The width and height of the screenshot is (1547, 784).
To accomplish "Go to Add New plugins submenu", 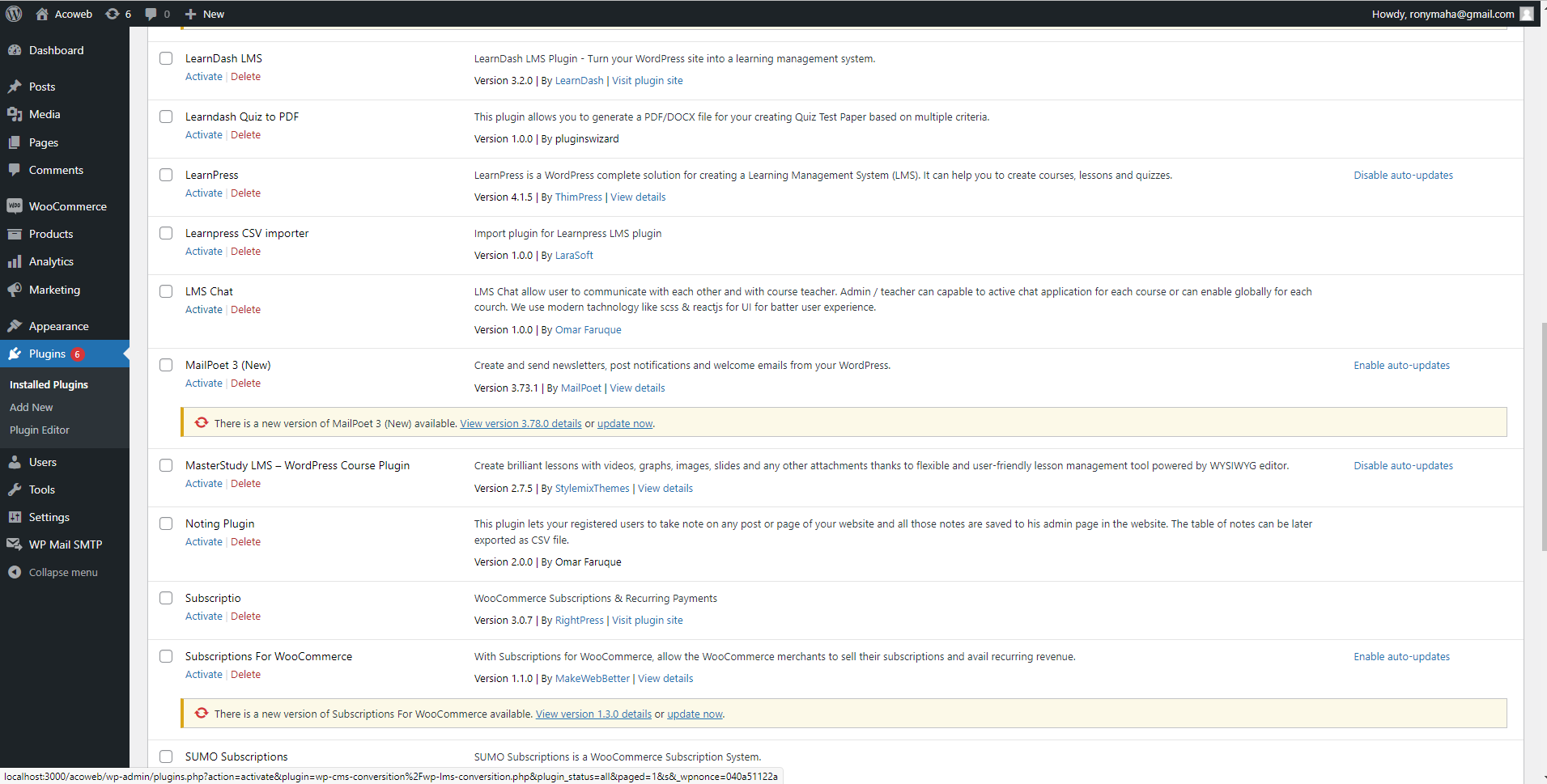I will pyautogui.click(x=32, y=407).
